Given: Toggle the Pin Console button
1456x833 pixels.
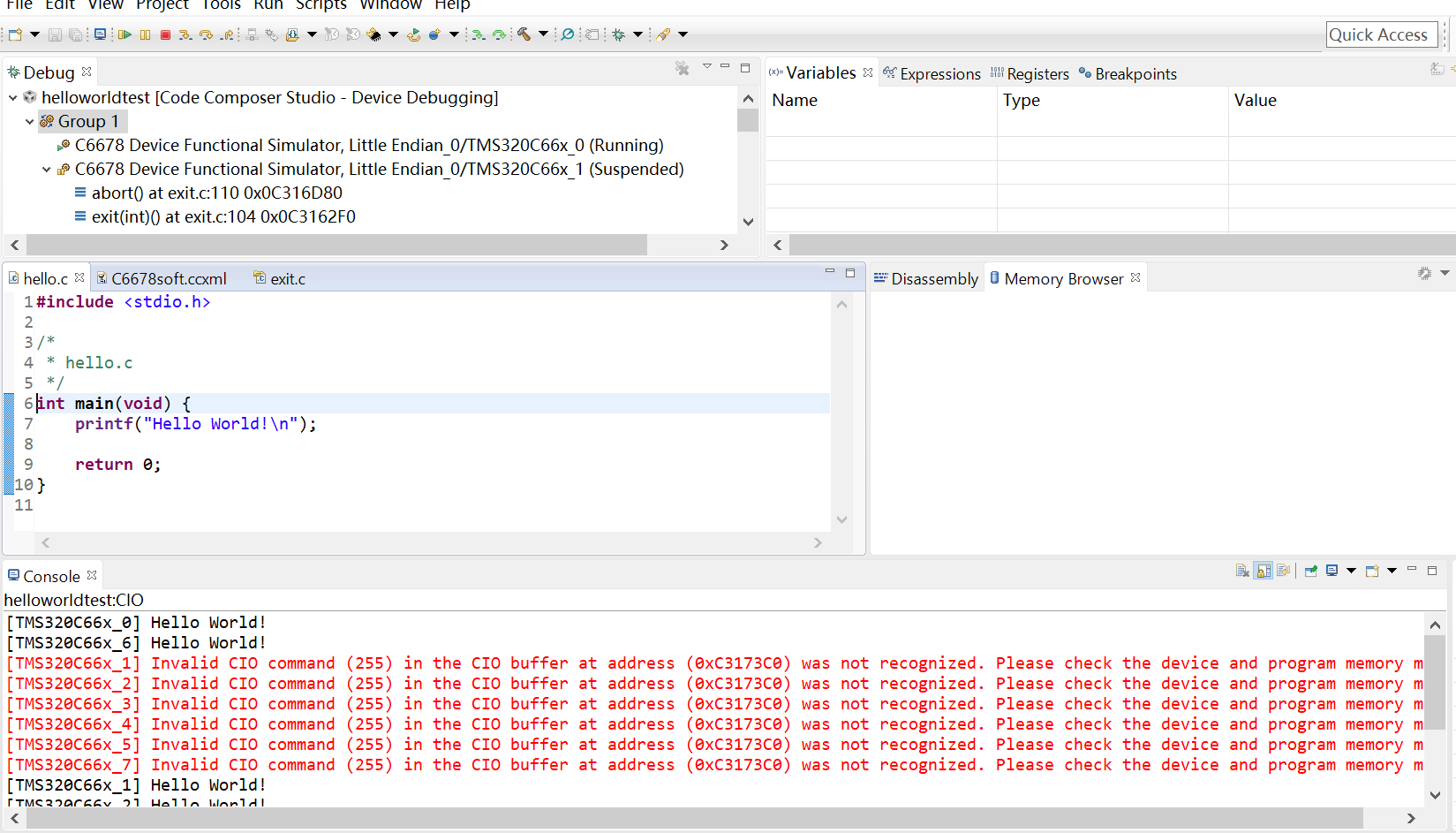Looking at the screenshot, I should click(1310, 571).
